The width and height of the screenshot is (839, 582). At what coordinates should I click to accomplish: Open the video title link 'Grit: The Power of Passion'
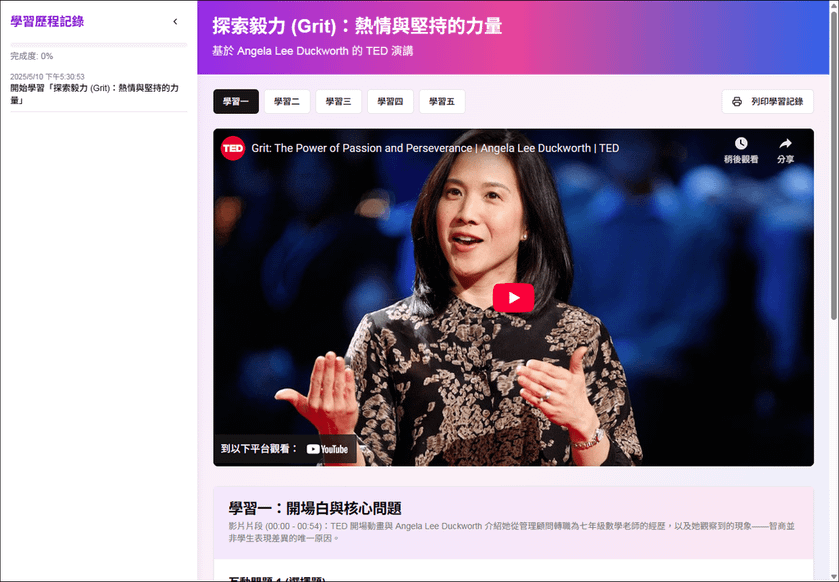coord(435,148)
